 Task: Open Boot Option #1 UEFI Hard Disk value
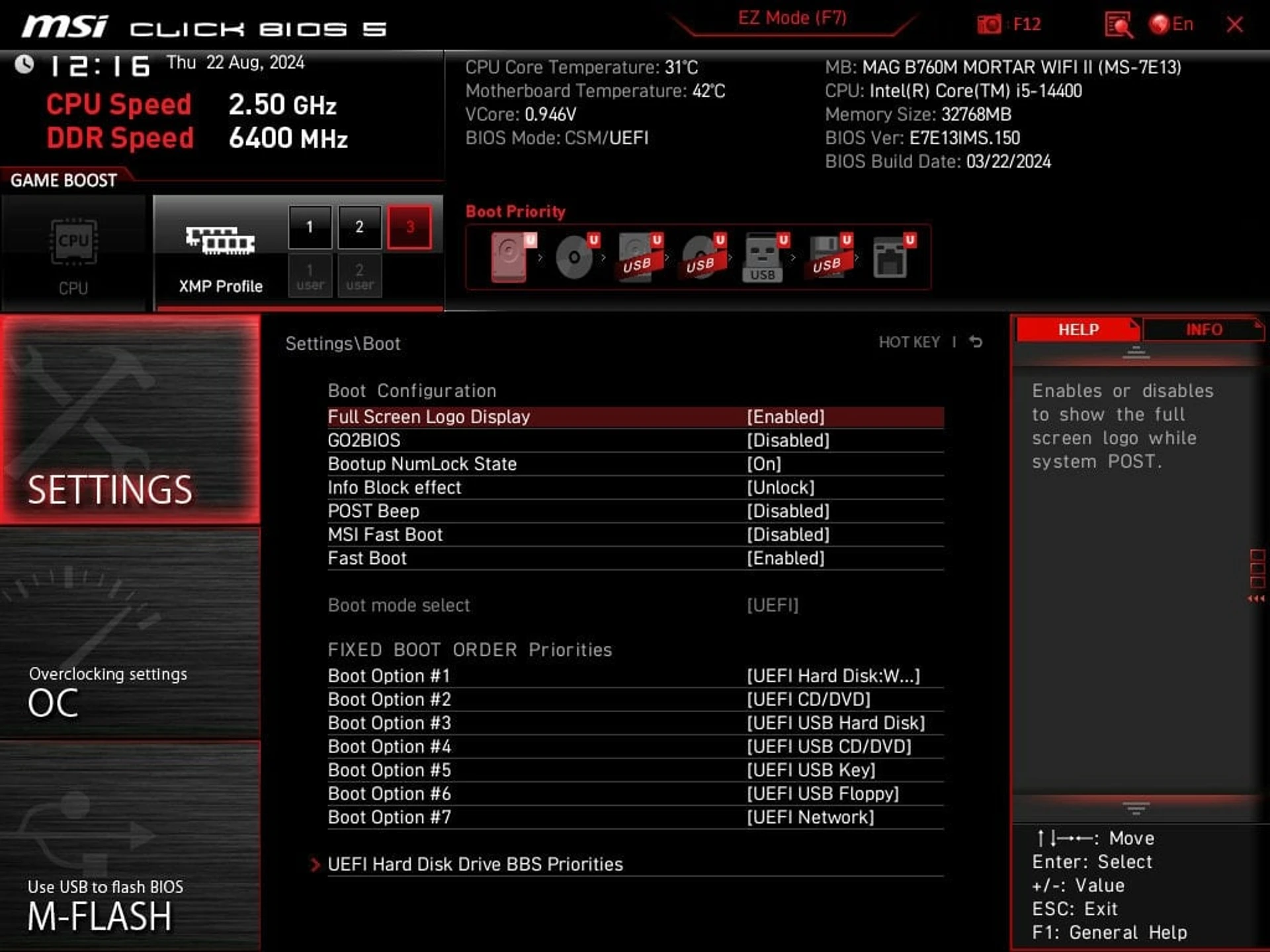click(x=833, y=676)
